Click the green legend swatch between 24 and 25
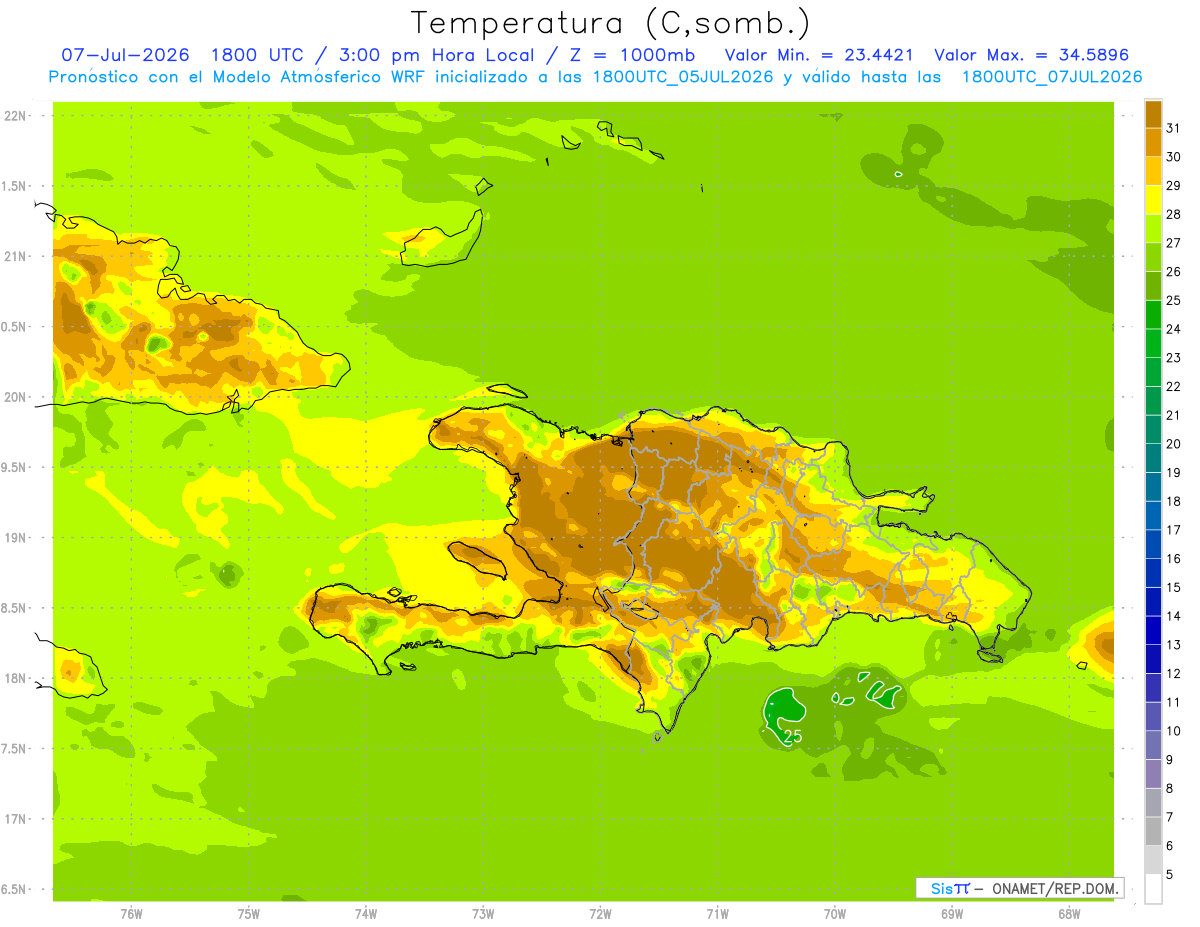The width and height of the screenshot is (1200, 927). coord(1153,315)
